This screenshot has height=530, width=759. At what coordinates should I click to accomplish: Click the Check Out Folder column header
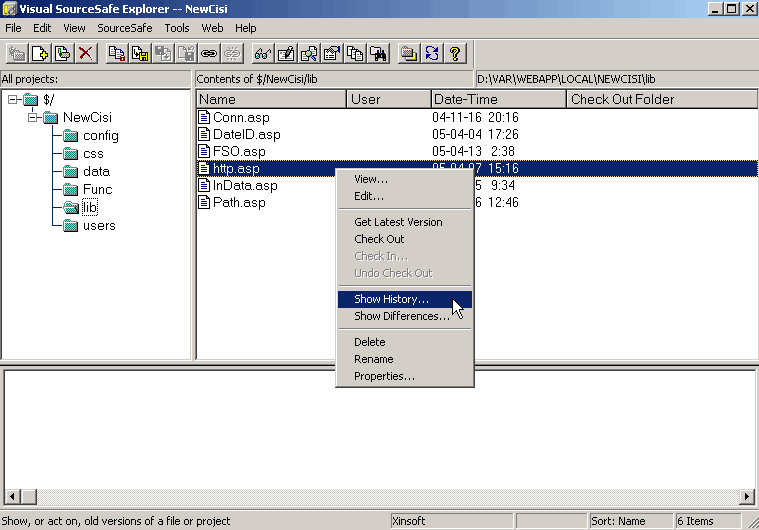tap(662, 99)
